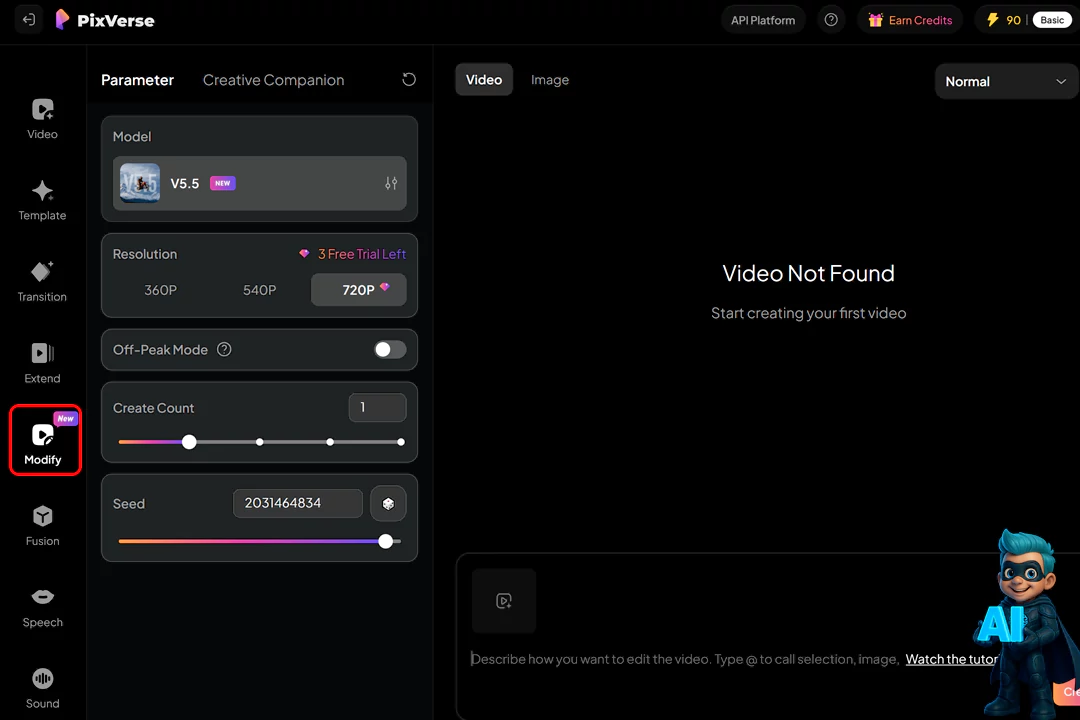Open the Basic plan credits menu
The height and width of the screenshot is (720, 1080).
click(1026, 20)
